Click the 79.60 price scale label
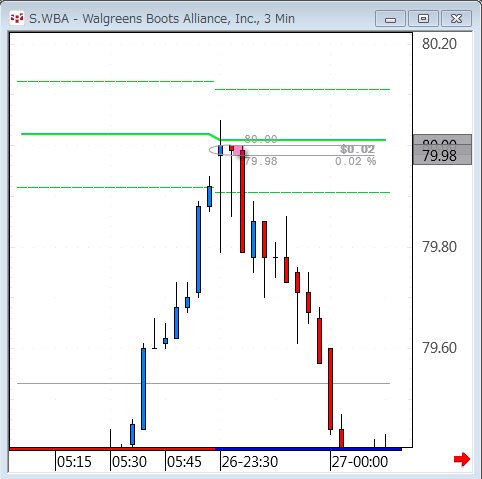The width and height of the screenshot is (482, 479). 439,348
